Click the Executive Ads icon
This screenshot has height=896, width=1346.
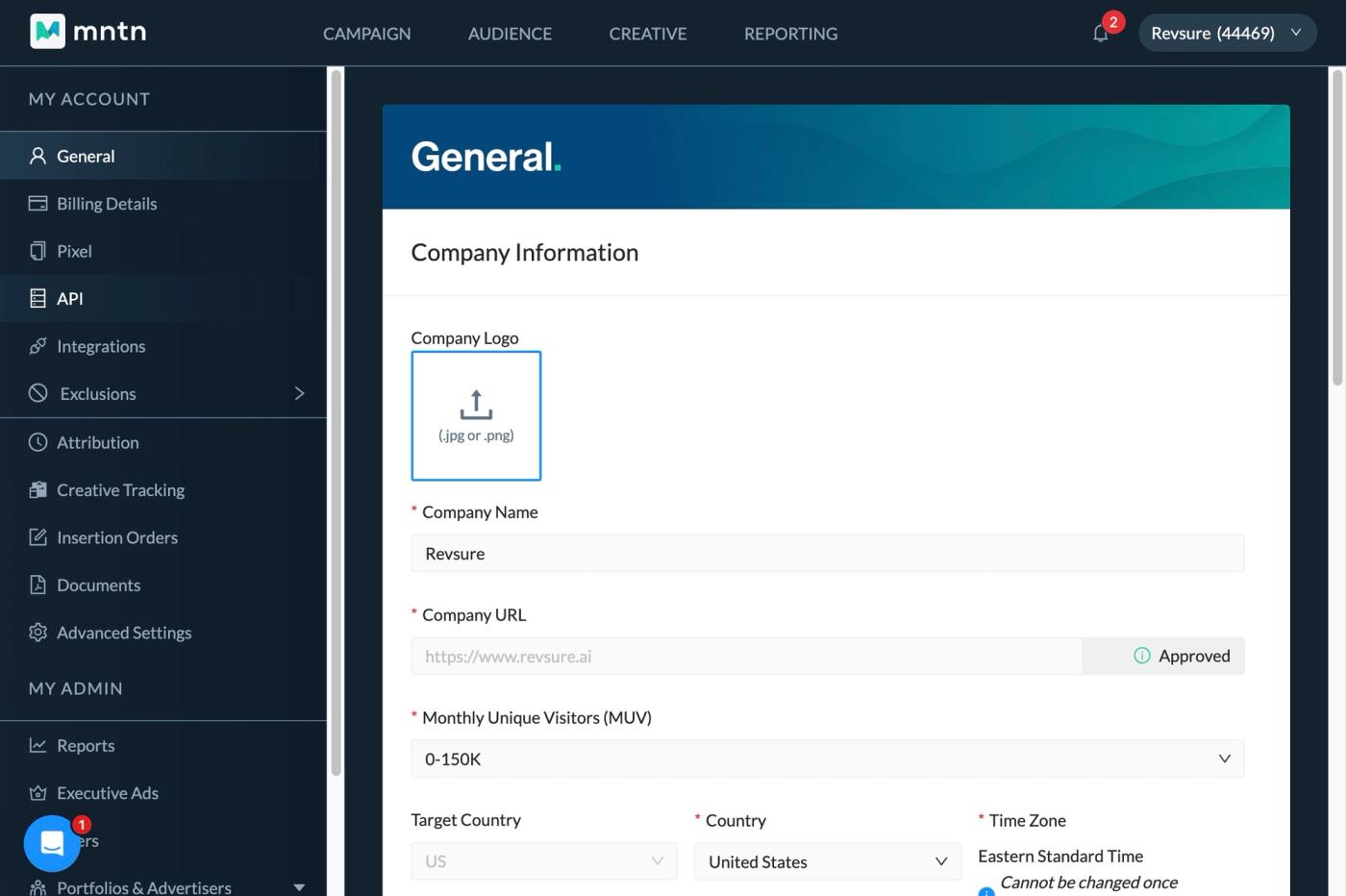tap(37, 793)
